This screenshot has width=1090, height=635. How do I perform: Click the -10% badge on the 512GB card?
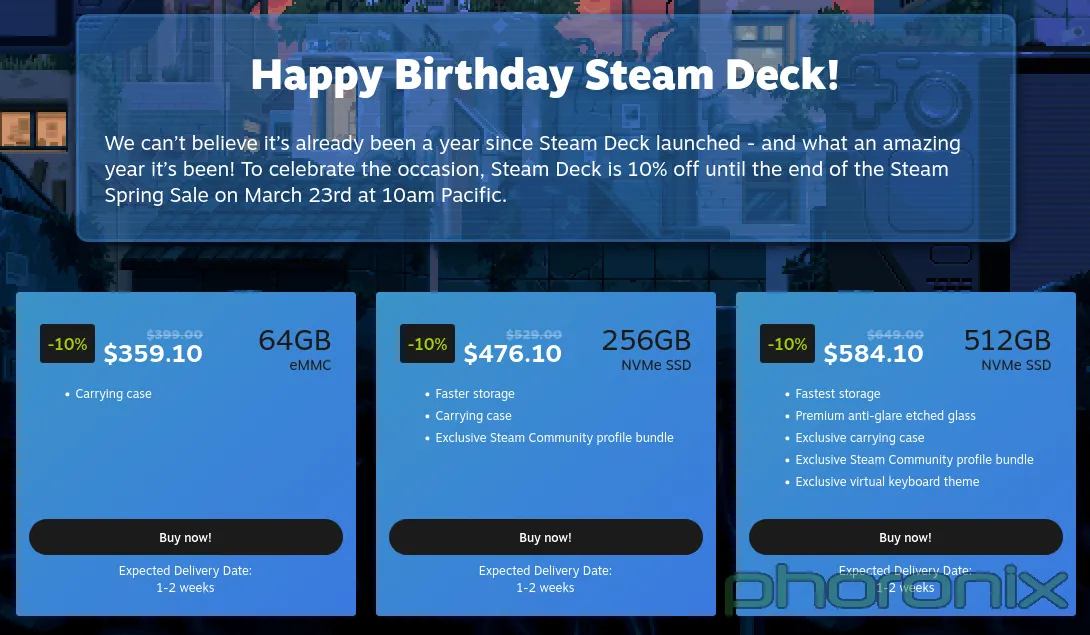788,344
